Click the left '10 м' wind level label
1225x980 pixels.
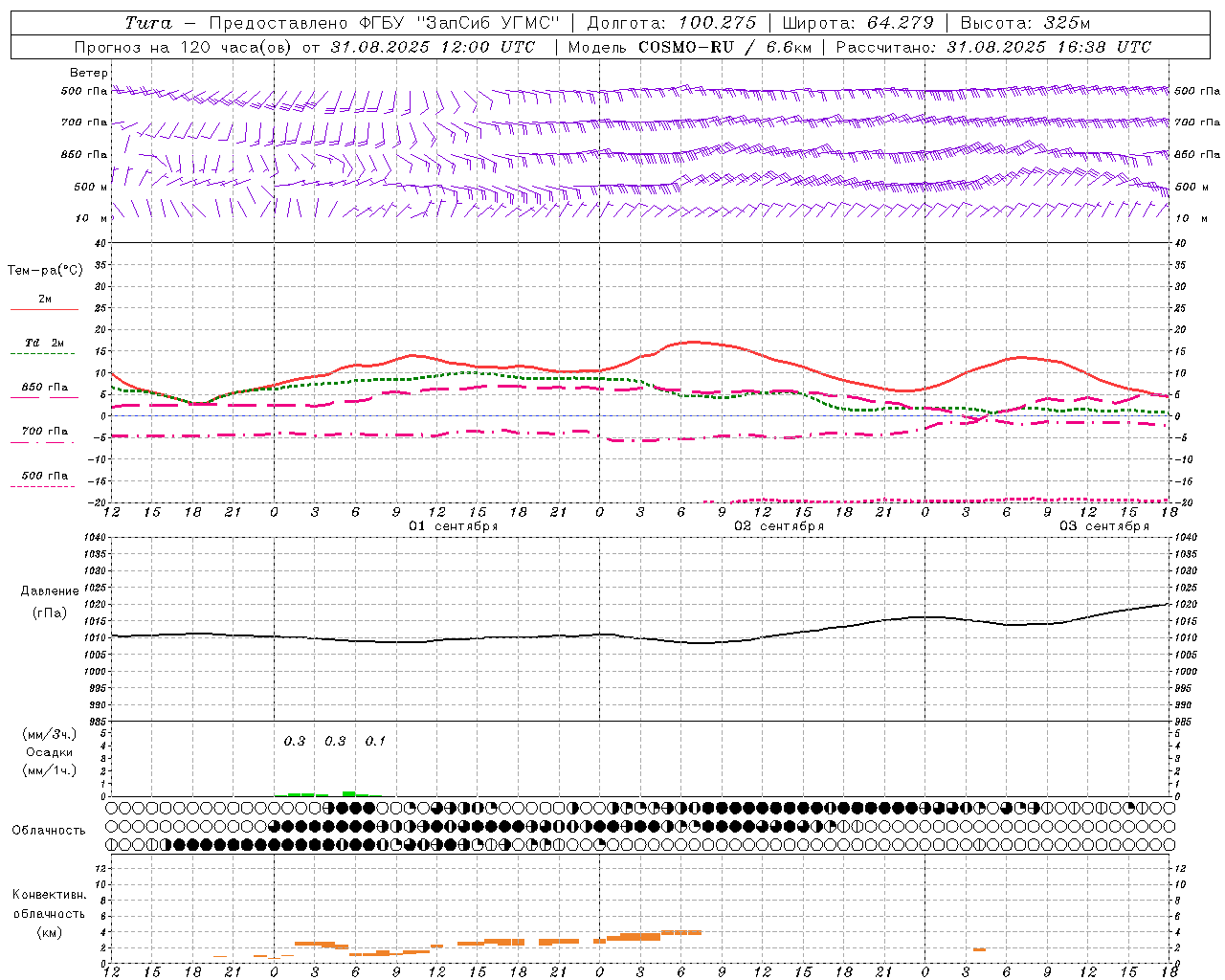pyautogui.click(x=92, y=218)
